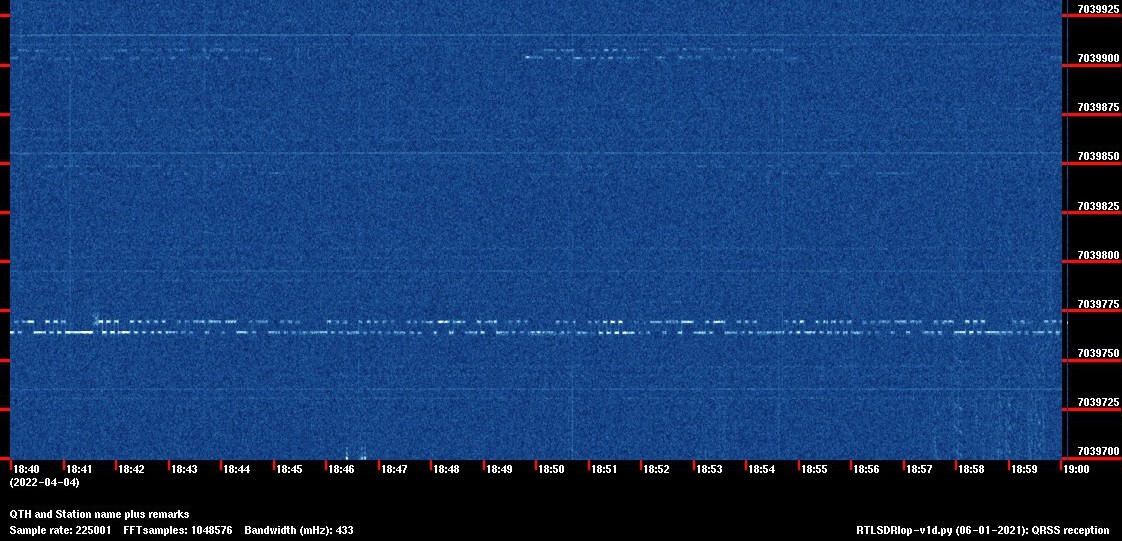Click the 18:46 time axis label
The height and width of the screenshot is (541, 1122).
coord(341,469)
